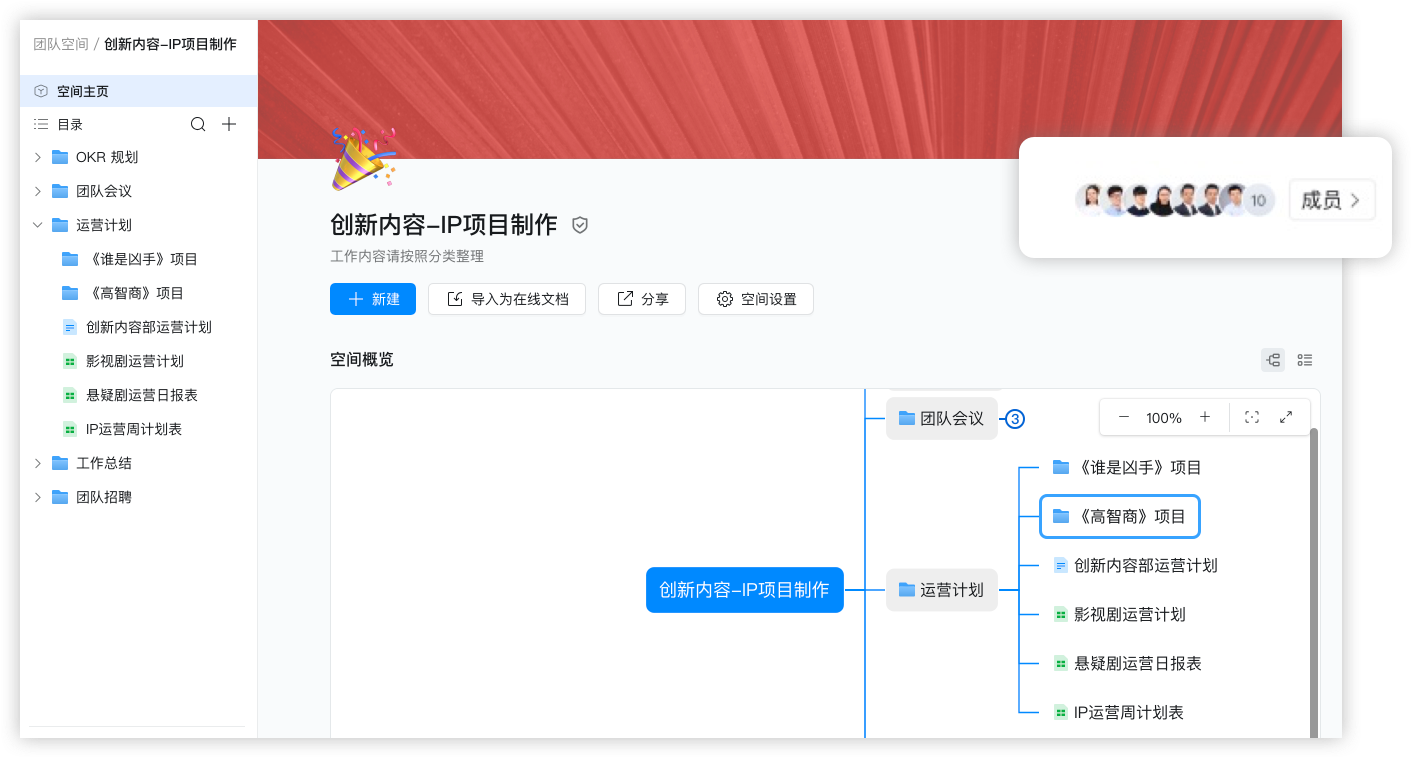Viewport: 1412px width, 758px height.
Task: Click the shield verification icon beside the title
Action: tap(580, 226)
